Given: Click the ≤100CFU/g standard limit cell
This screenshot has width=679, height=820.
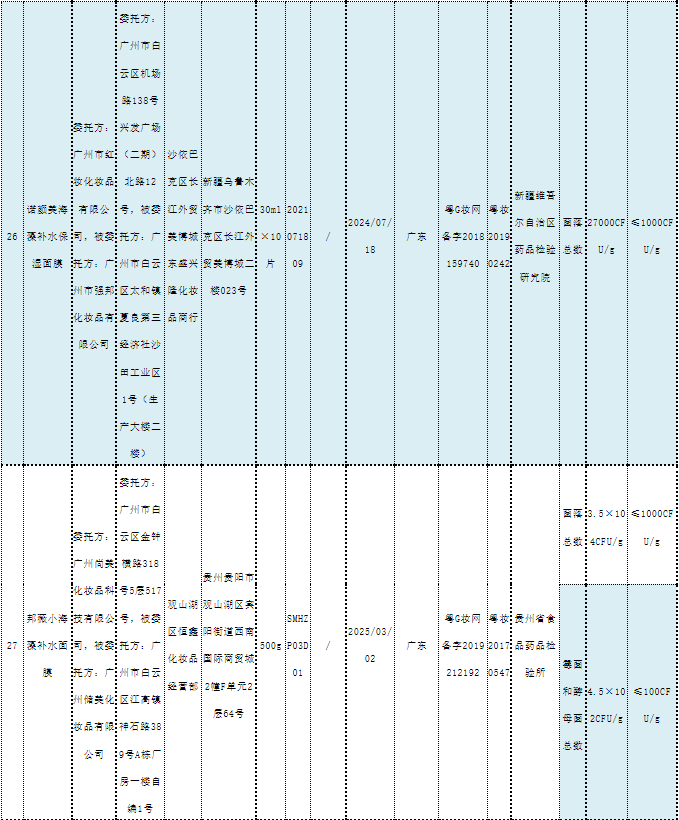Looking at the screenshot, I should [652, 704].
